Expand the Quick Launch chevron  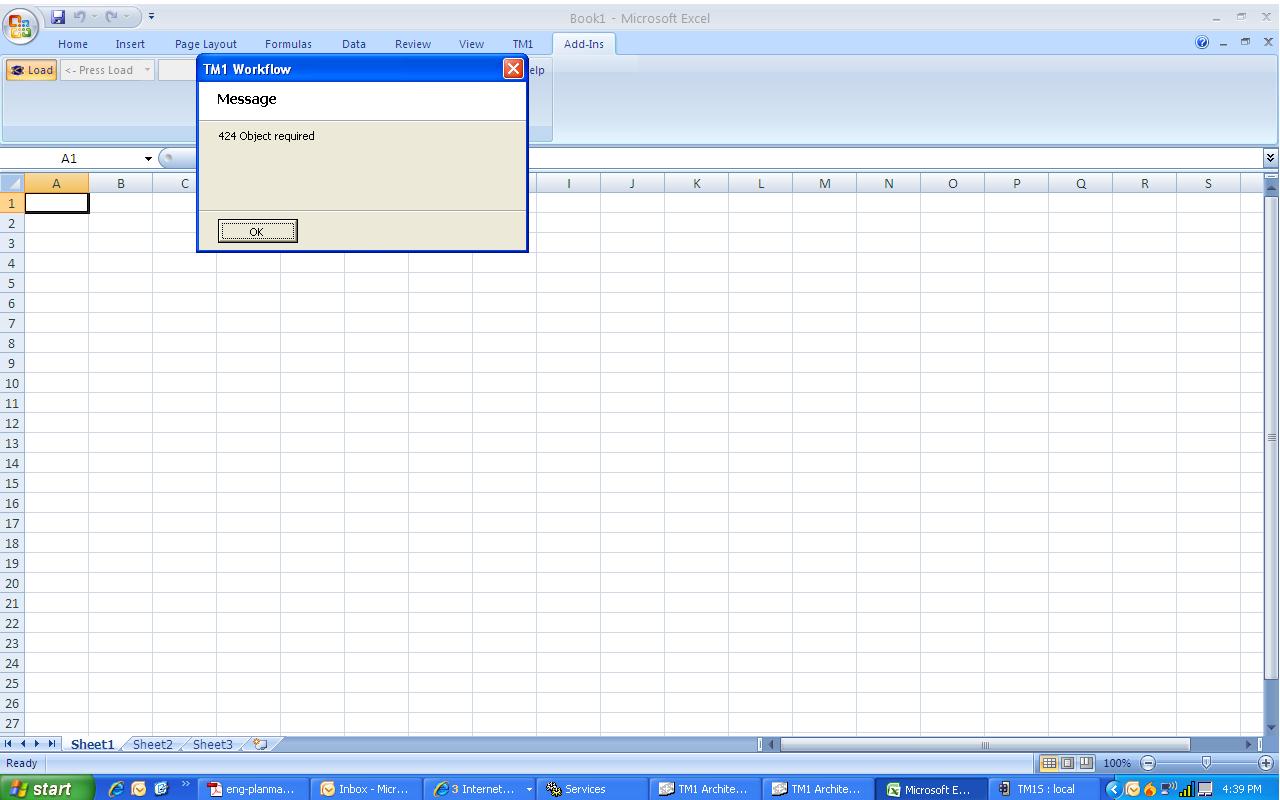(x=185, y=784)
